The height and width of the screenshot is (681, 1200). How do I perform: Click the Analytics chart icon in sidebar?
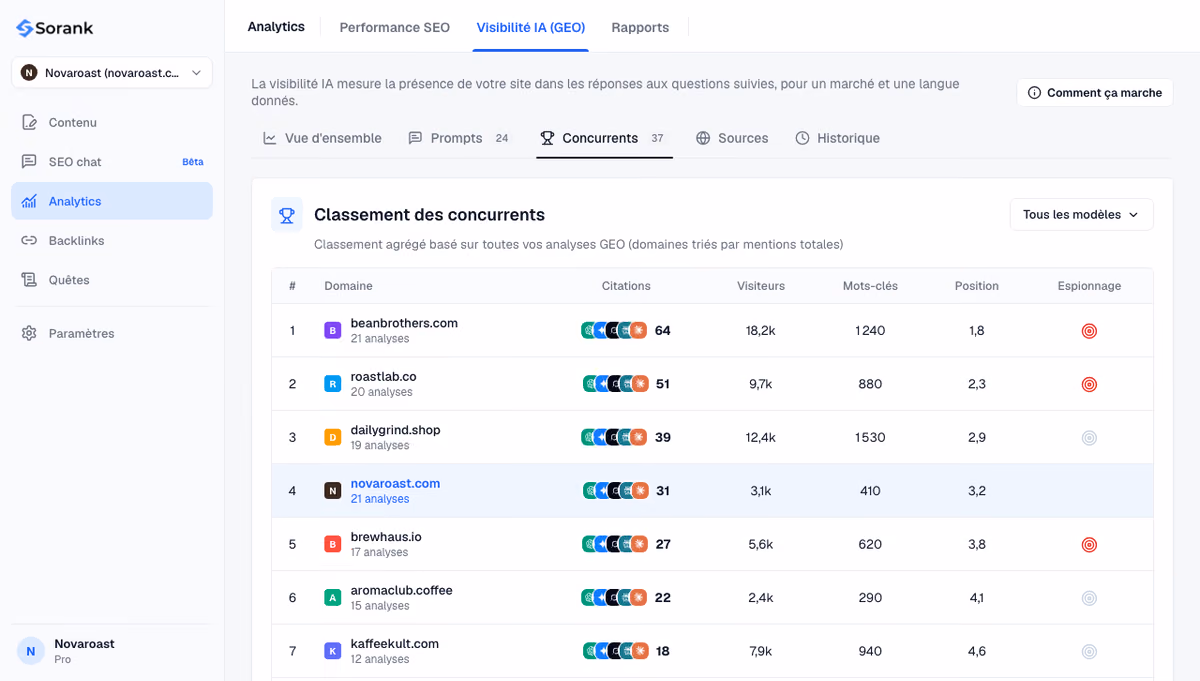(29, 201)
